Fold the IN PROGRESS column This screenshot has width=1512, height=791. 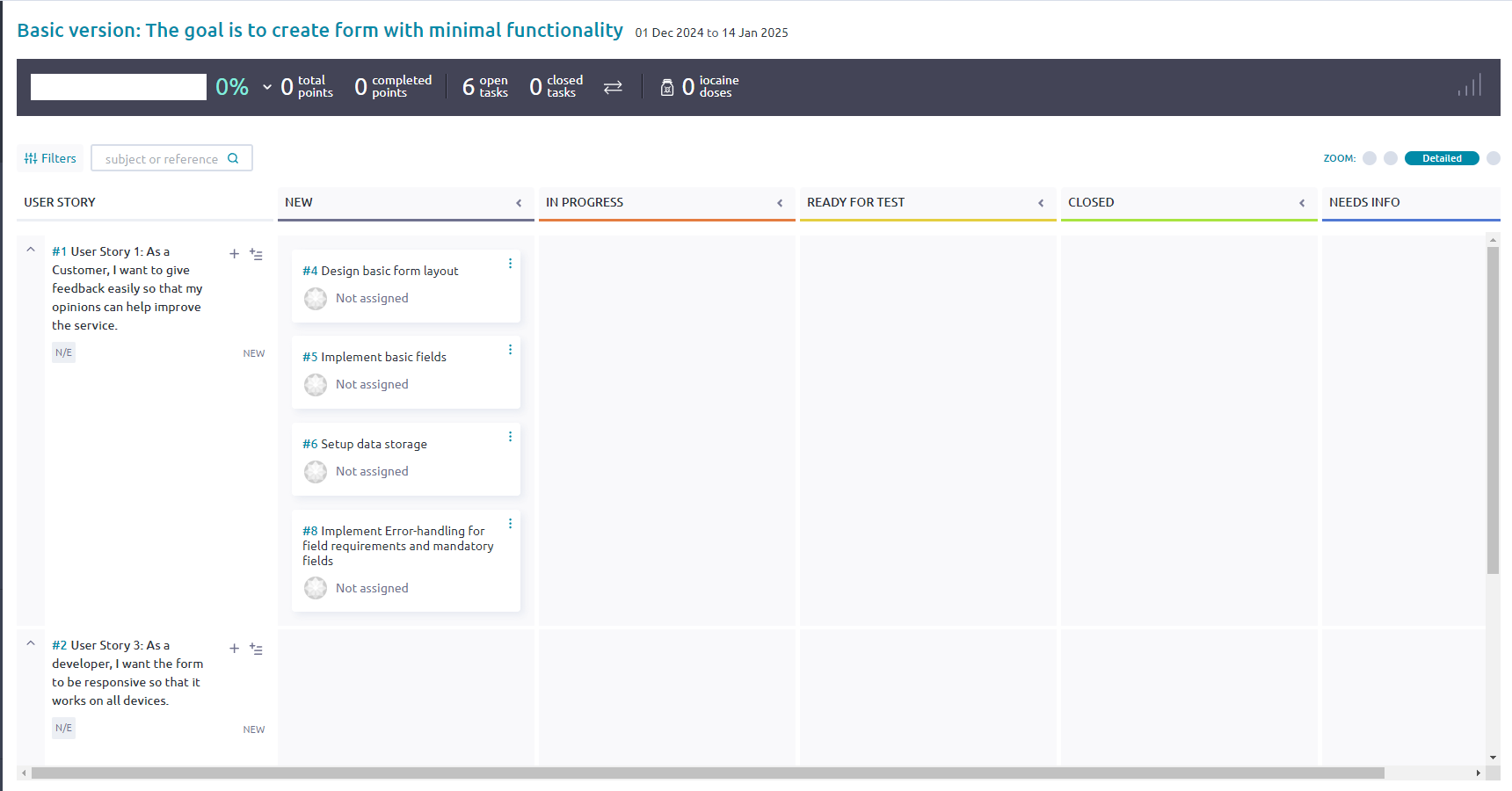click(779, 203)
